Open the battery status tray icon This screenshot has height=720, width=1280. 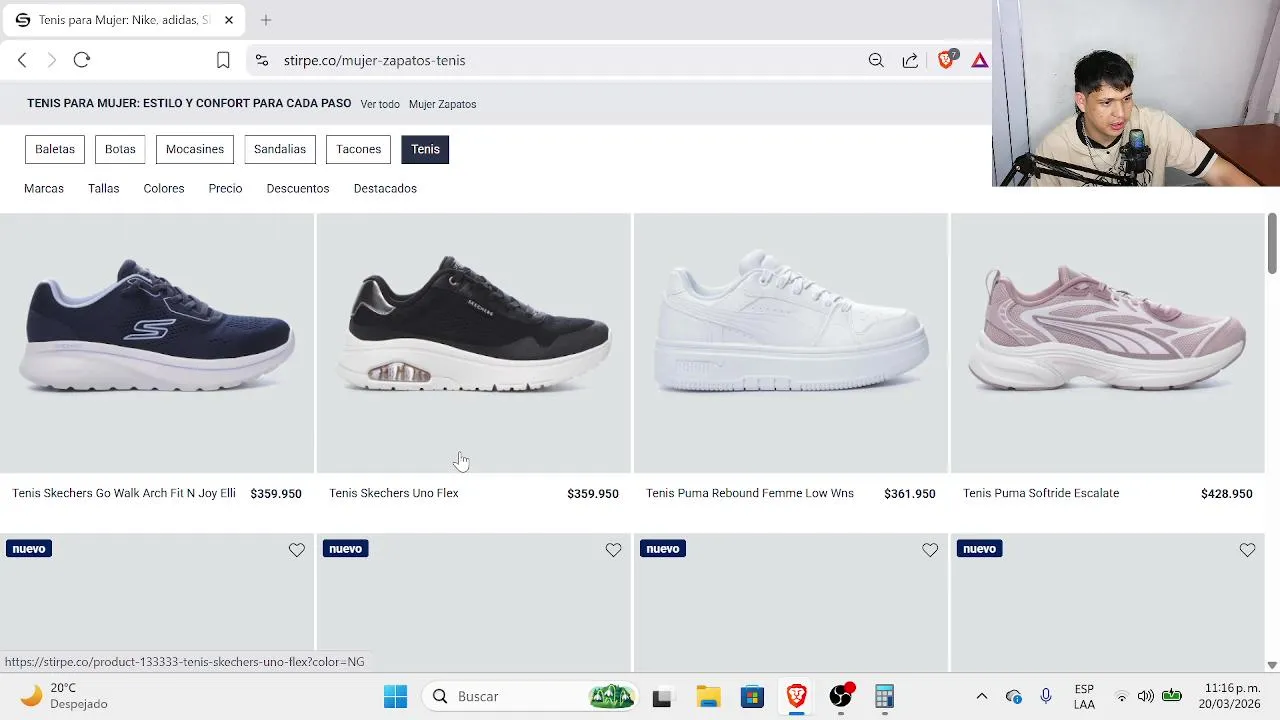tap(1172, 696)
